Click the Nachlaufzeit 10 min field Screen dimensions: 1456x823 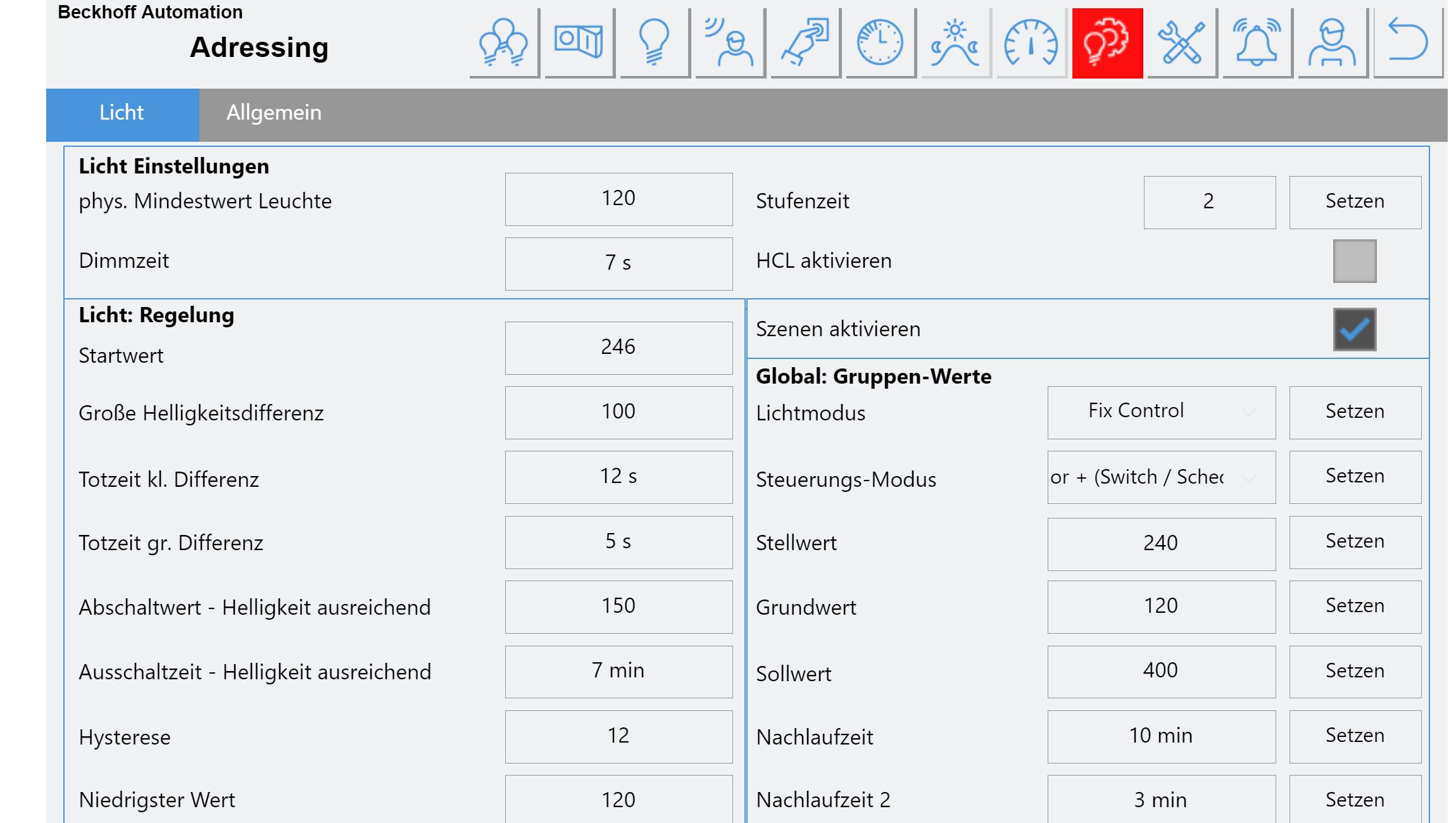pyautogui.click(x=1162, y=736)
